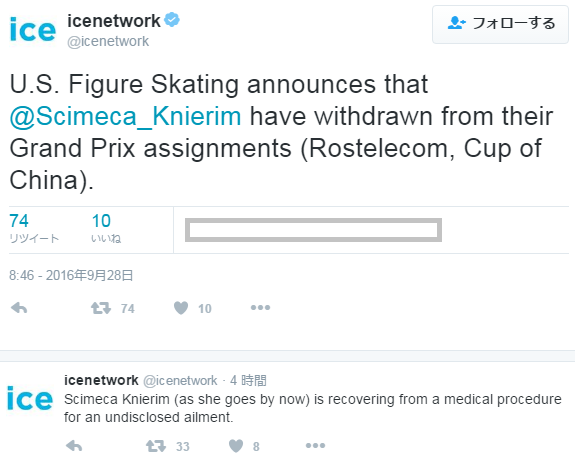Click the blue verified badge next to icenetwork
This screenshot has width=575, height=466.
pyautogui.click(x=172, y=19)
